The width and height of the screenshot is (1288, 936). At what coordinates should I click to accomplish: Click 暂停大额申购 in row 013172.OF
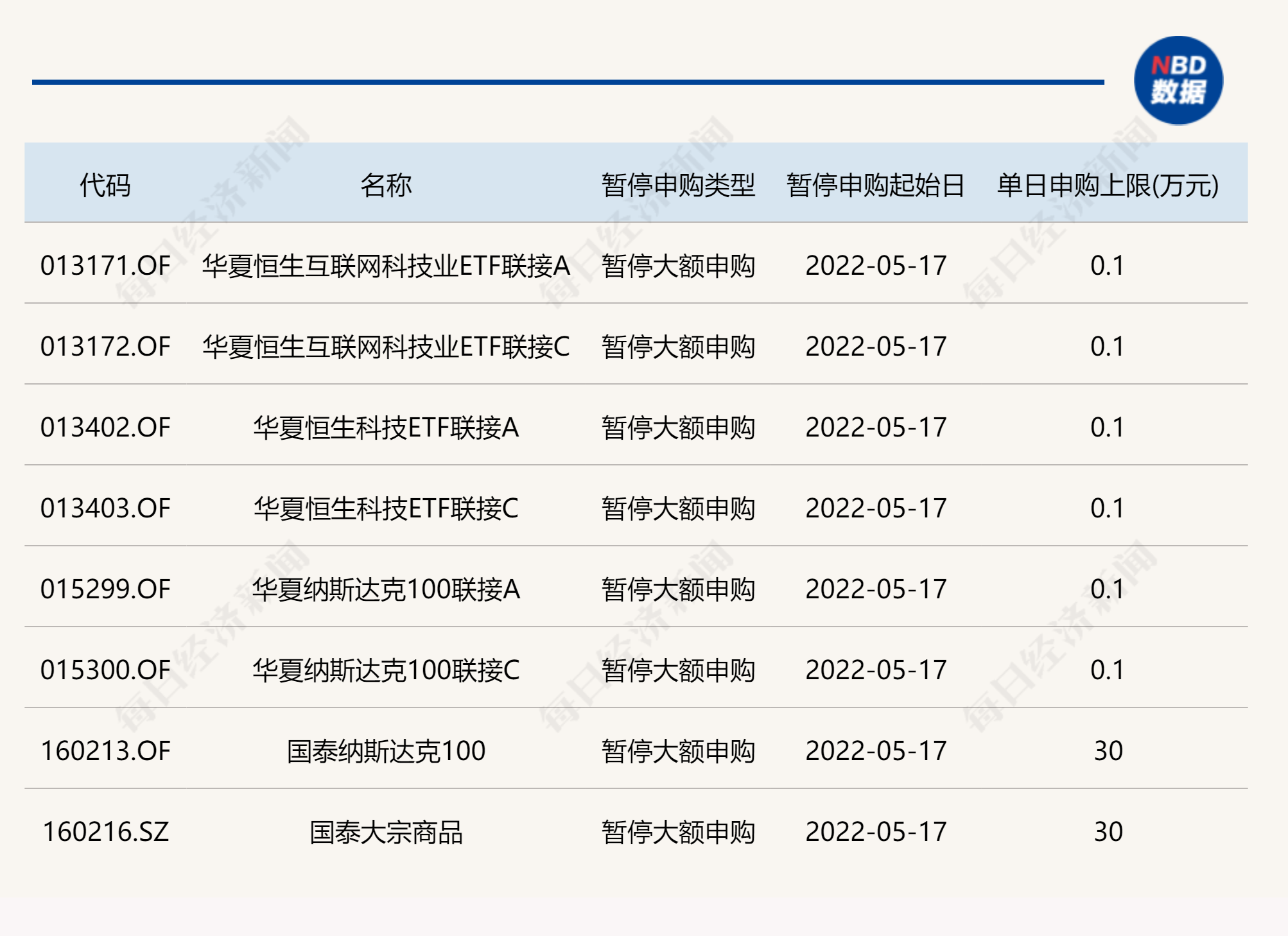pos(678,347)
